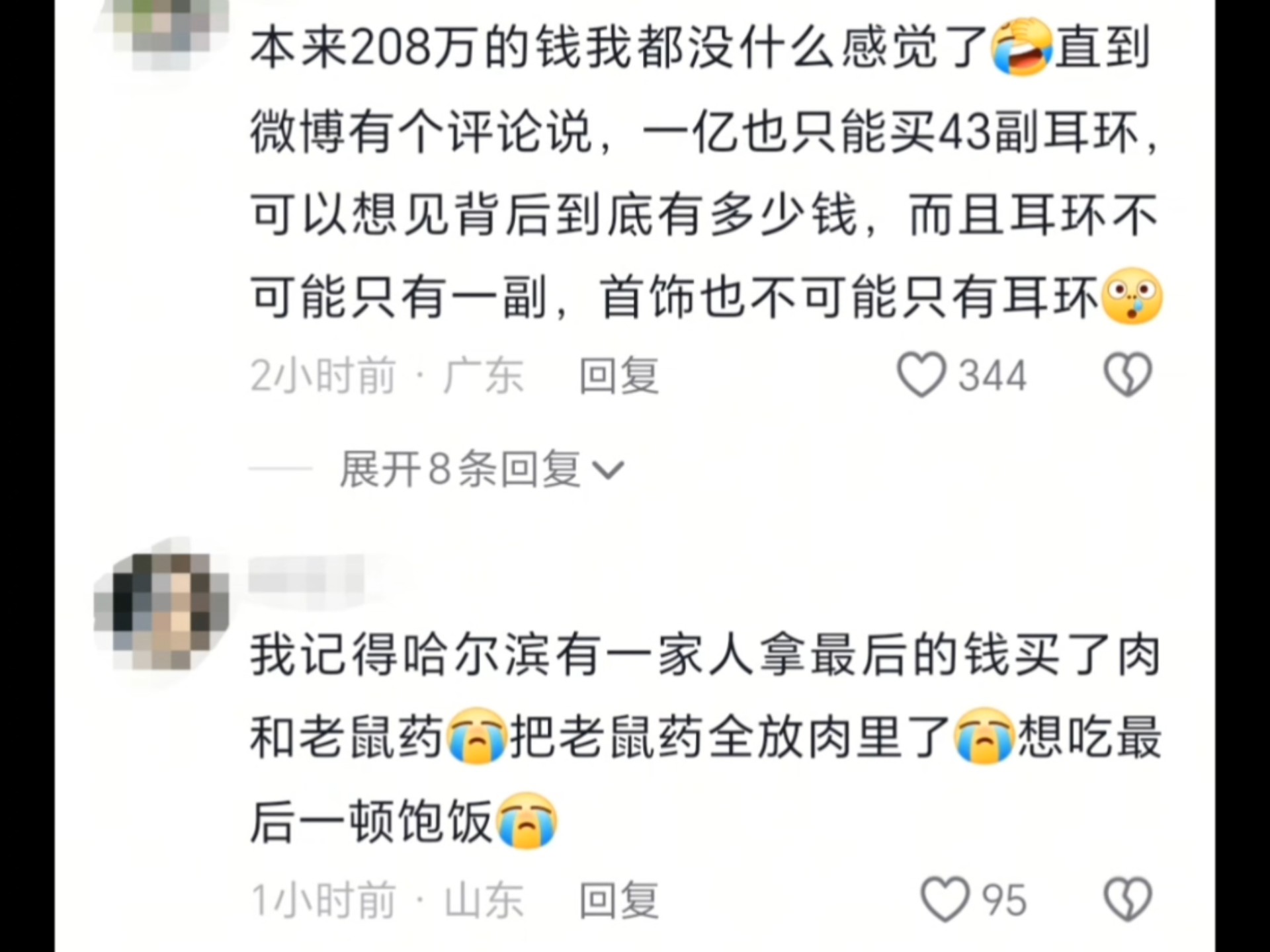Screen dimensions: 1270x952
Task: Reply to the comment from 山东
Action: coord(619,900)
